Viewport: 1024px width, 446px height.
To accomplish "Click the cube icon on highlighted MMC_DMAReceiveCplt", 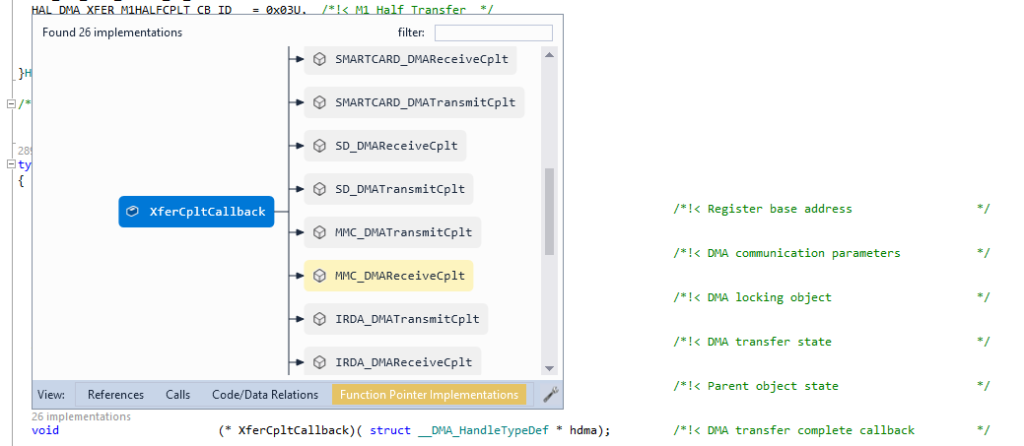I will (320, 276).
